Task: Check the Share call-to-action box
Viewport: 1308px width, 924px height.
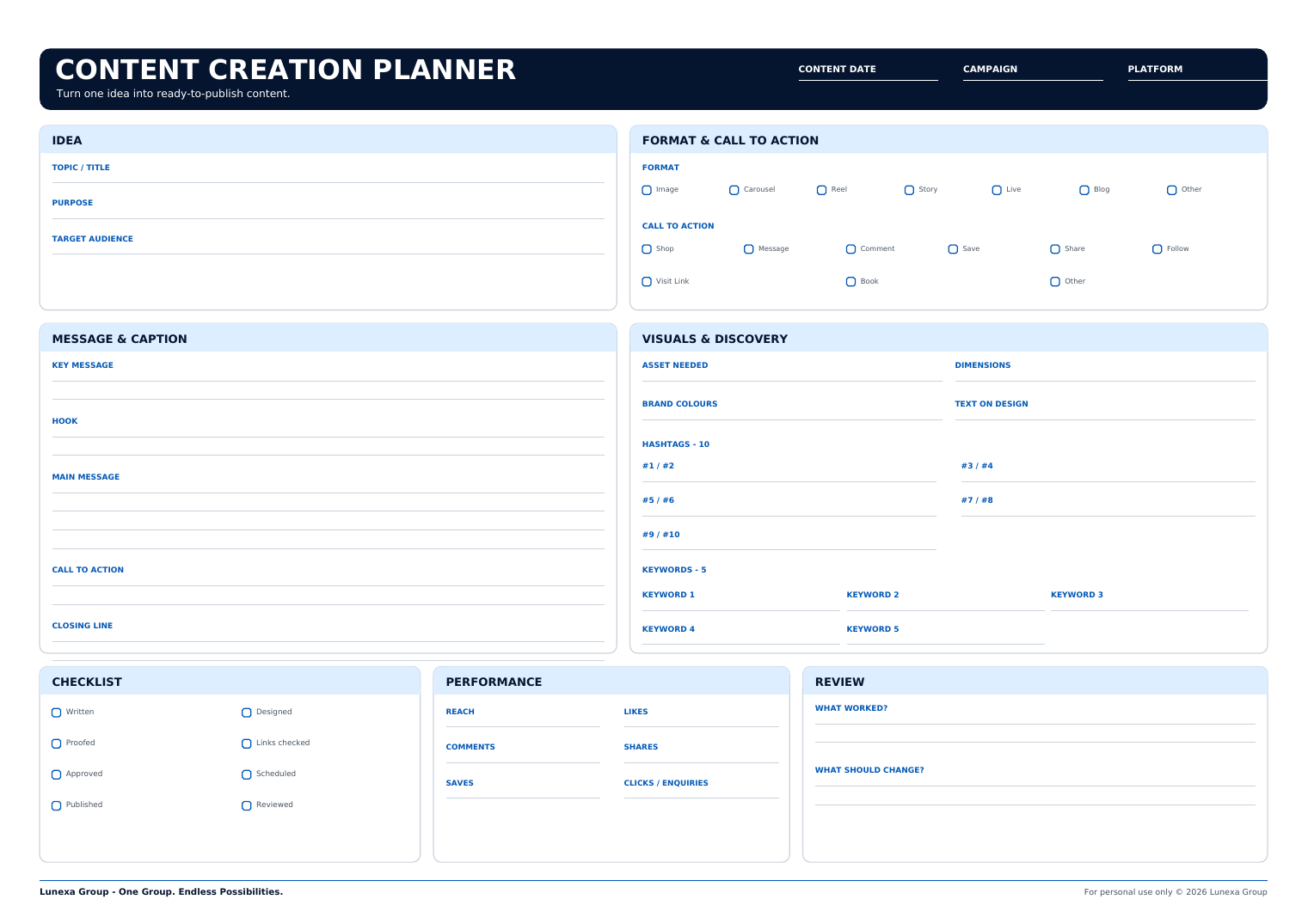Action: click(x=1055, y=249)
